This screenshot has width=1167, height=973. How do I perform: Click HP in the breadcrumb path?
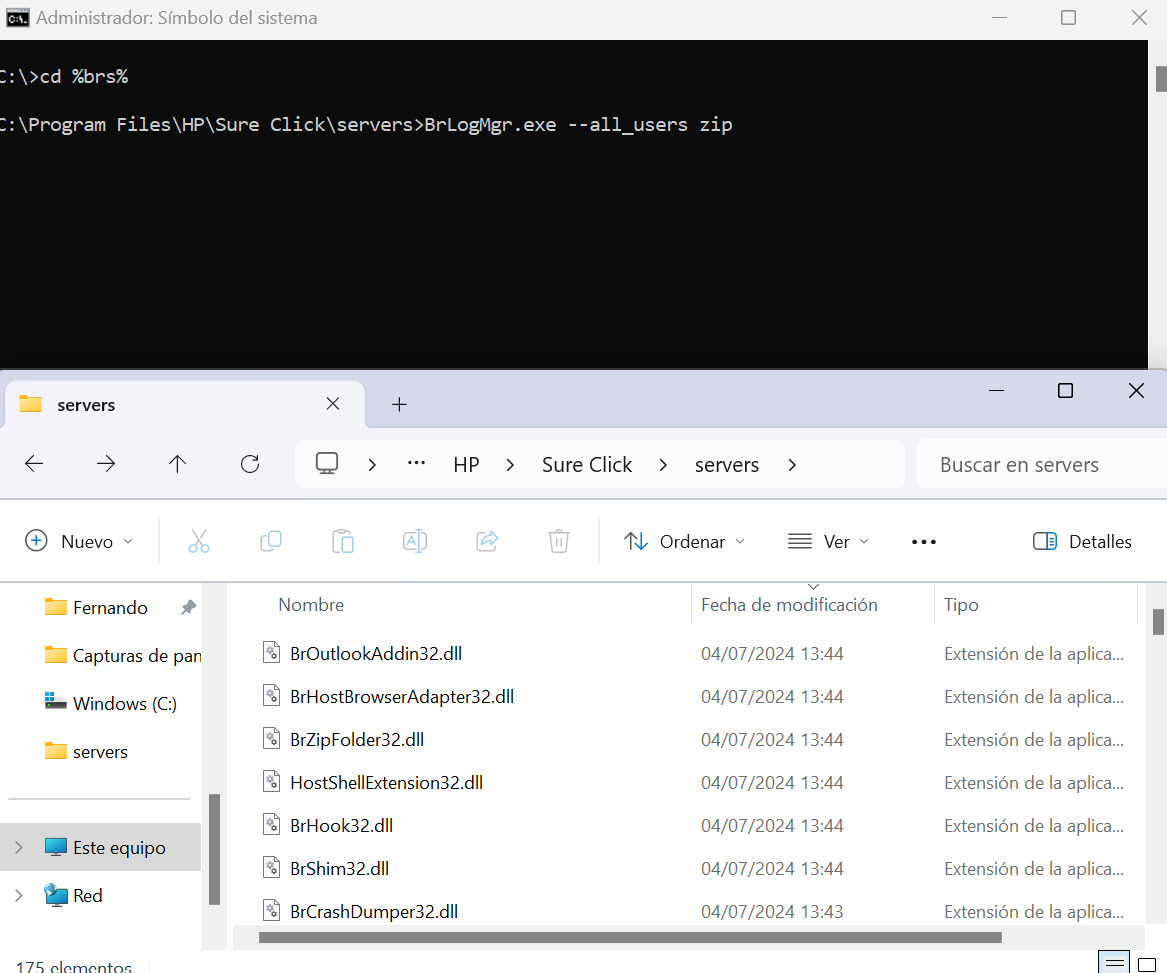(467, 465)
